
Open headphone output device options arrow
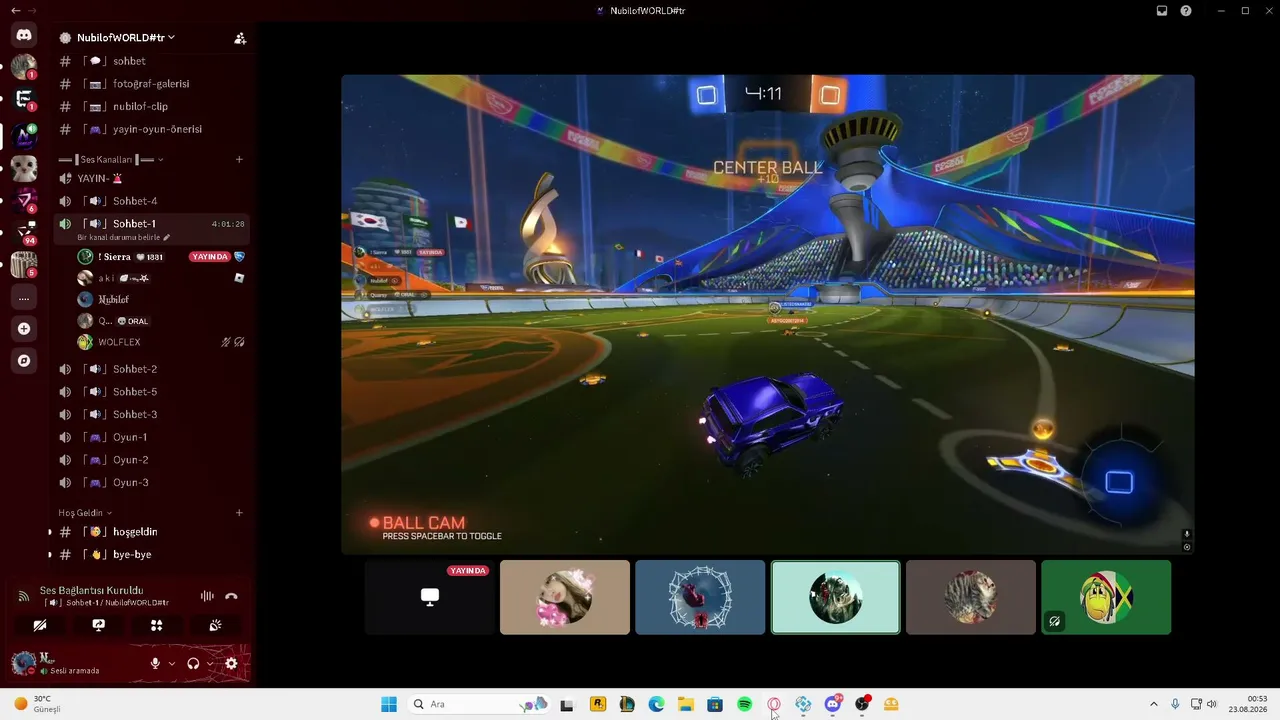210,663
